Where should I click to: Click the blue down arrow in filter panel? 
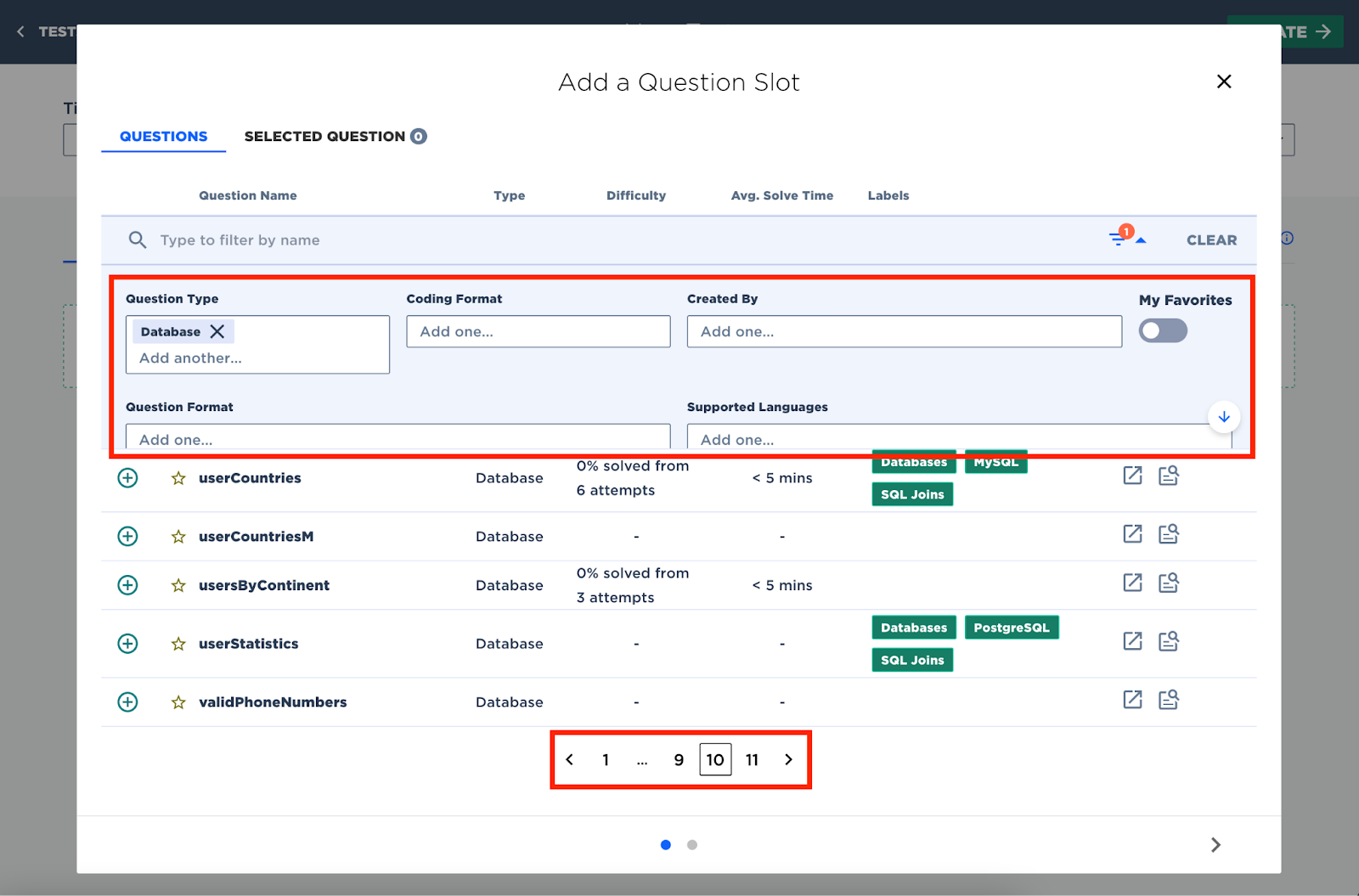coord(1224,417)
